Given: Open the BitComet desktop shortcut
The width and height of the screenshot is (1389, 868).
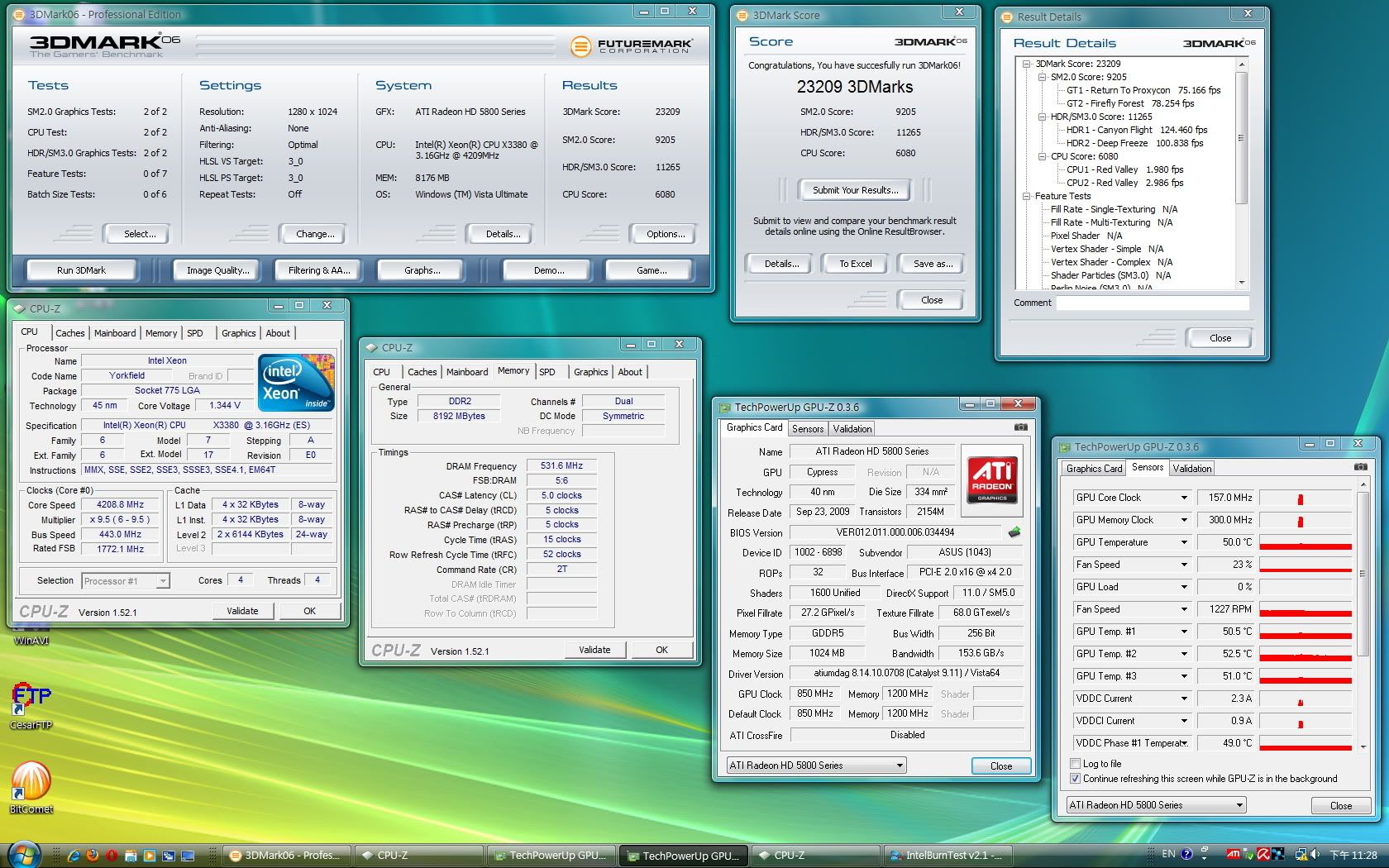Looking at the screenshot, I should [31, 785].
